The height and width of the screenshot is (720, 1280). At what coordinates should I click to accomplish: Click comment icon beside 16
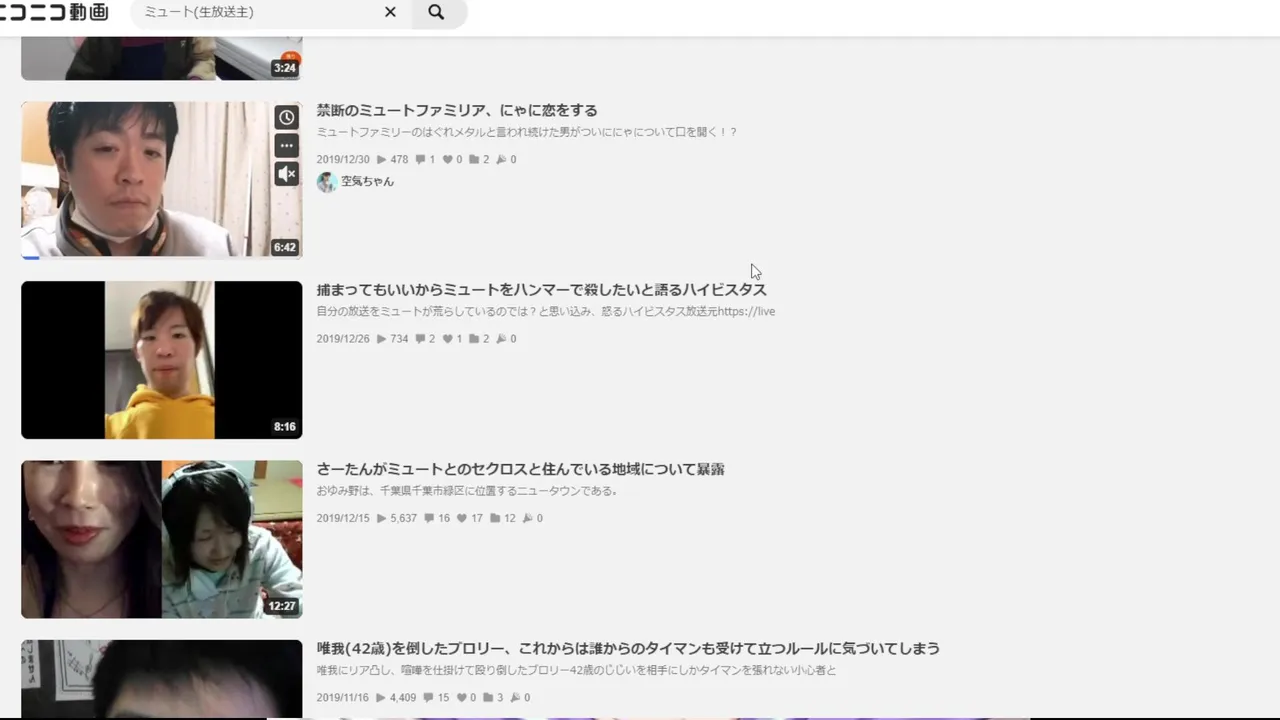click(x=429, y=518)
